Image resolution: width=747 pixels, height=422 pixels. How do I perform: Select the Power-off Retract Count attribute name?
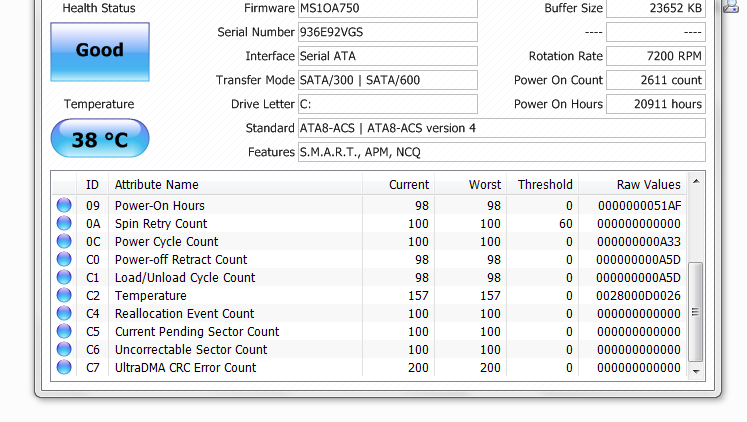[x=181, y=260]
